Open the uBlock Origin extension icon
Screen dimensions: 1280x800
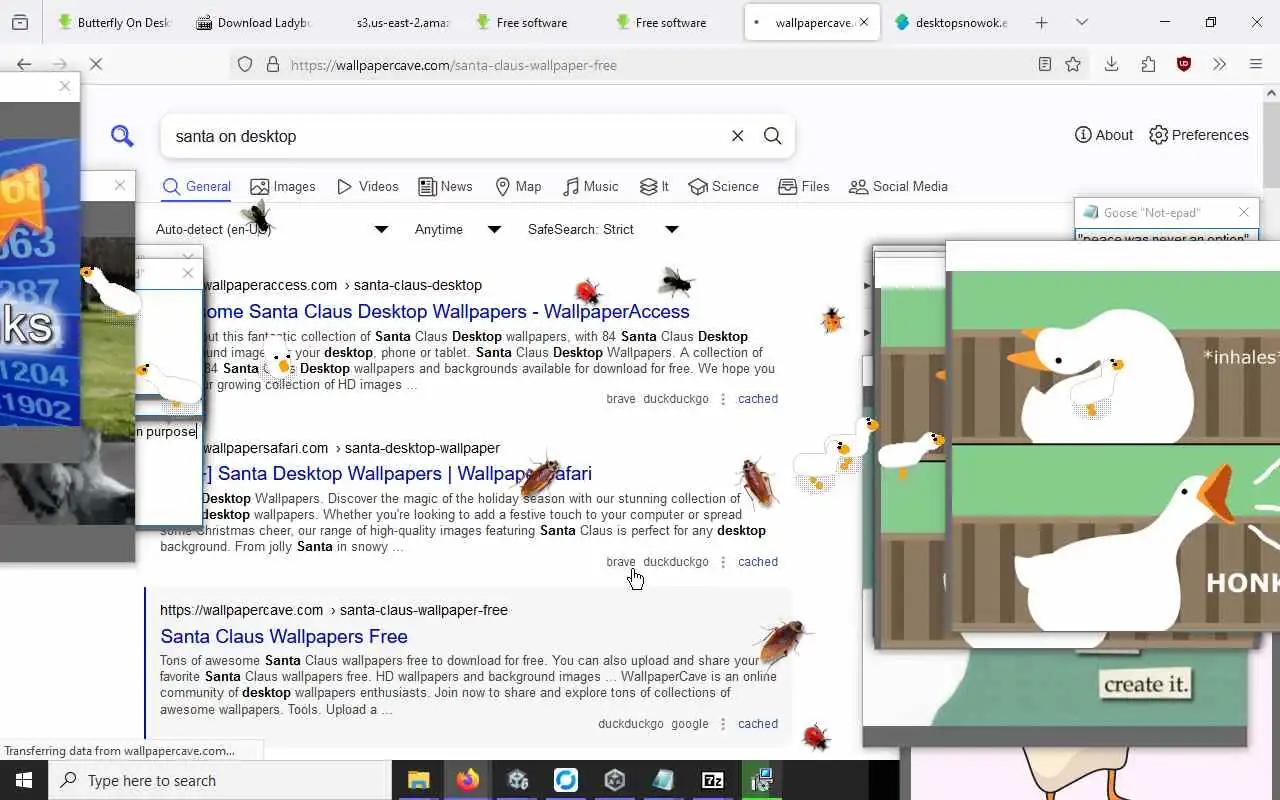1184,64
